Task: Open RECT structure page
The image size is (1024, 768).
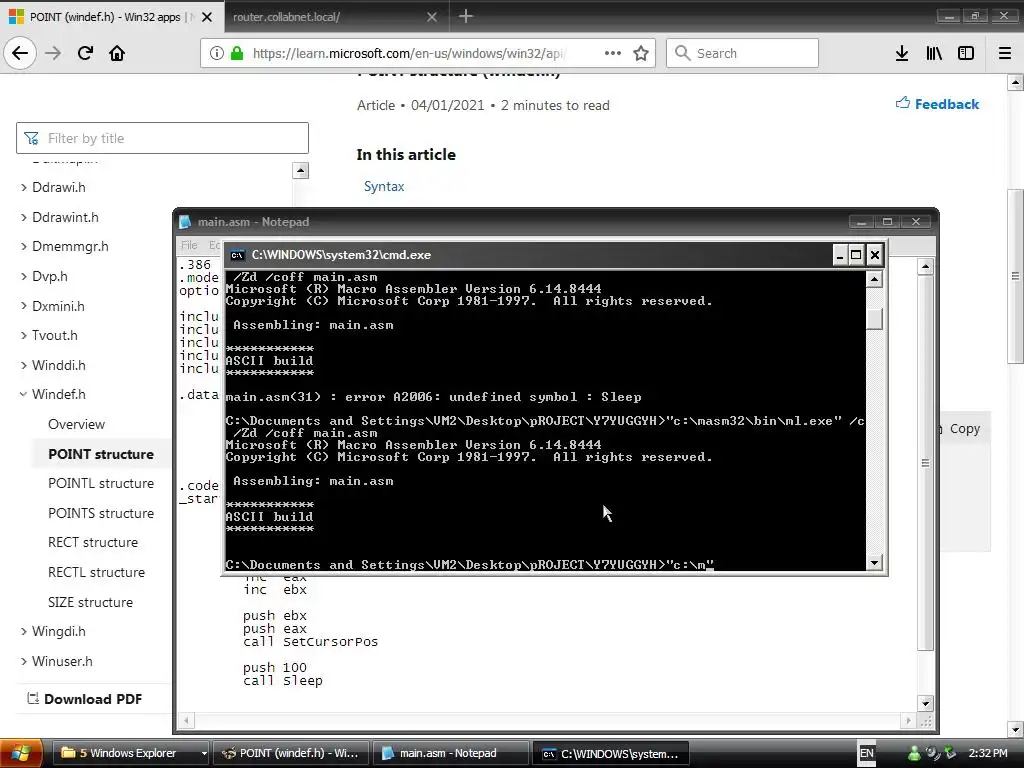Action: coord(93,542)
